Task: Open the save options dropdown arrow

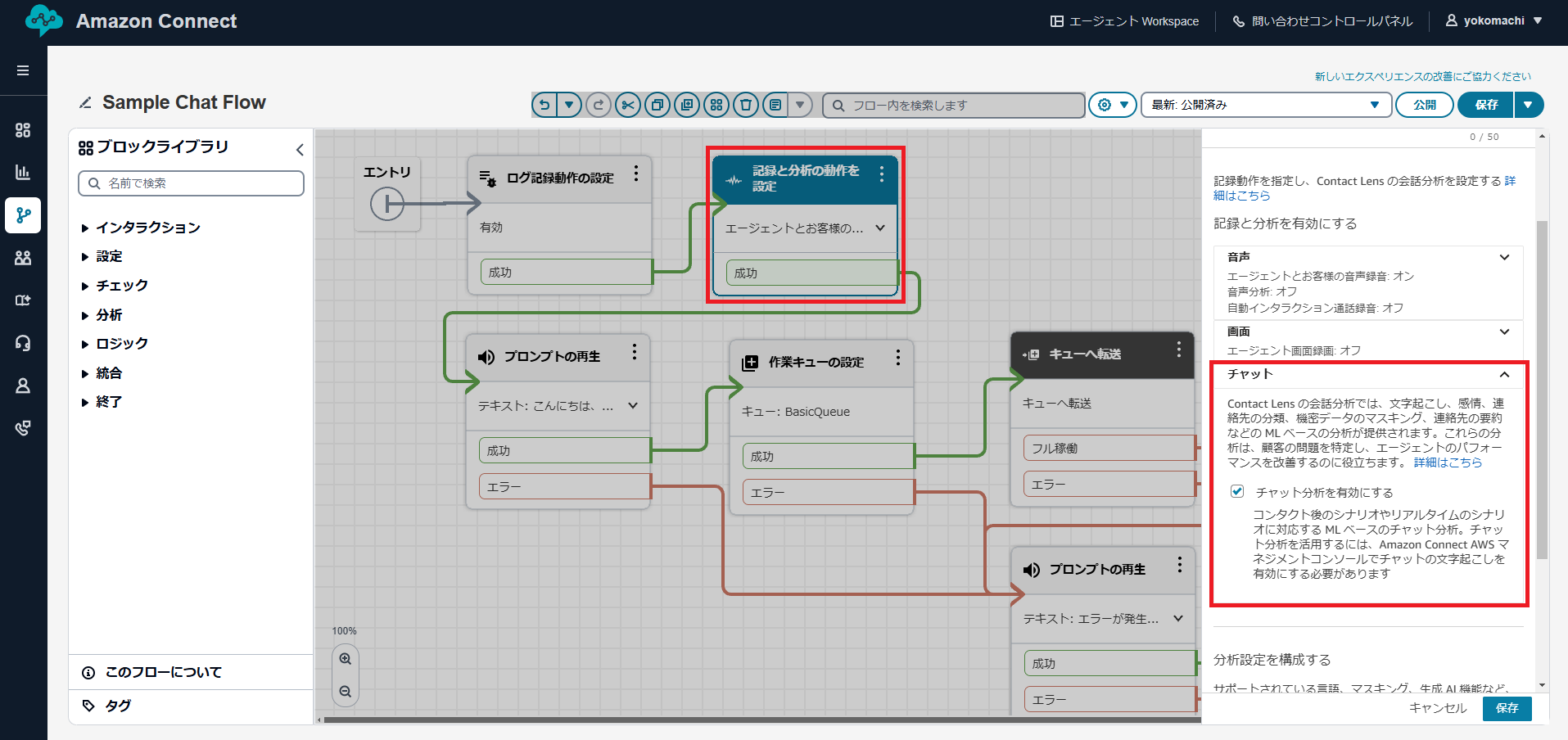Action: click(x=1529, y=105)
